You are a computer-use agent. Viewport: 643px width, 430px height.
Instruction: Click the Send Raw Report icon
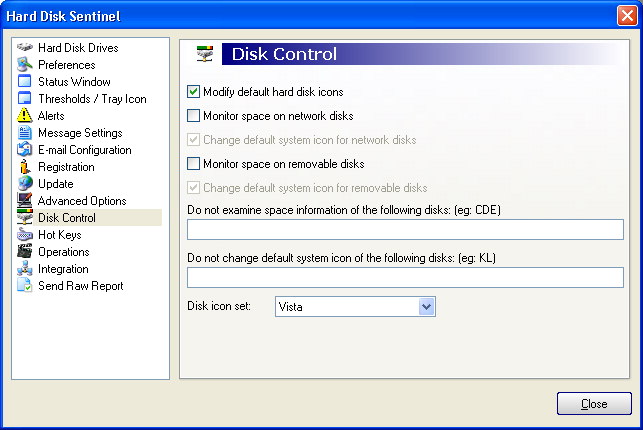tap(25, 286)
